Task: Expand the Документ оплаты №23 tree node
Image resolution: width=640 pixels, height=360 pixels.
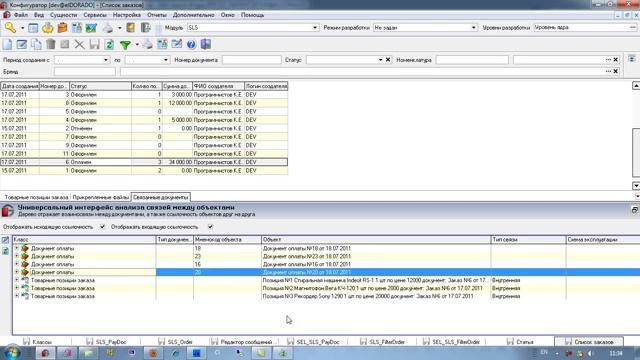Action: coord(17,256)
